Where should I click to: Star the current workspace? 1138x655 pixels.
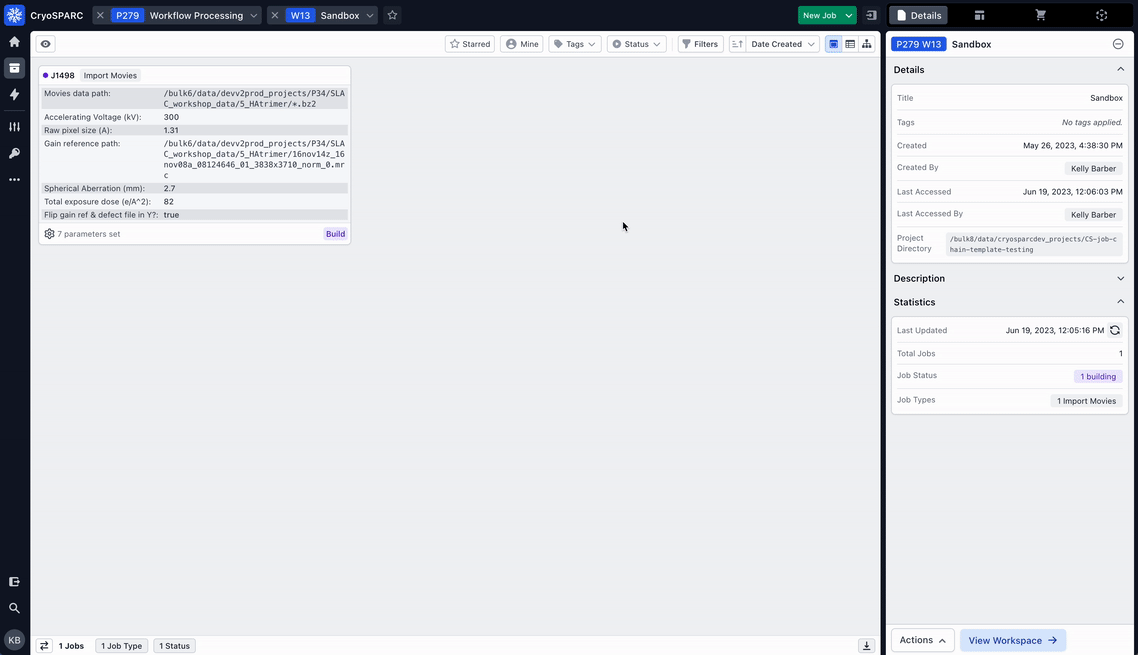[392, 15]
